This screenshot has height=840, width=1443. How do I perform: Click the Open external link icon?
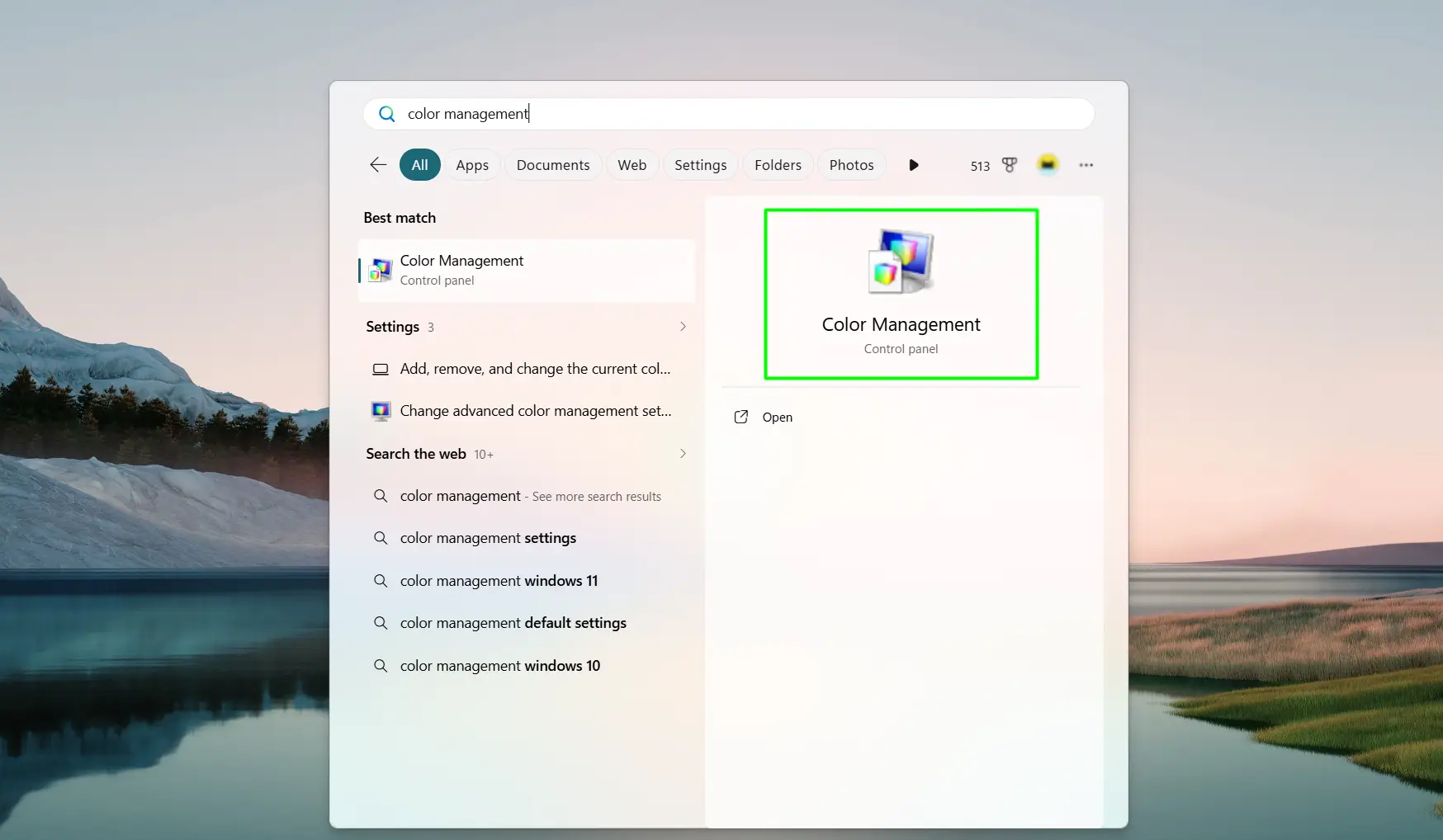pos(741,418)
